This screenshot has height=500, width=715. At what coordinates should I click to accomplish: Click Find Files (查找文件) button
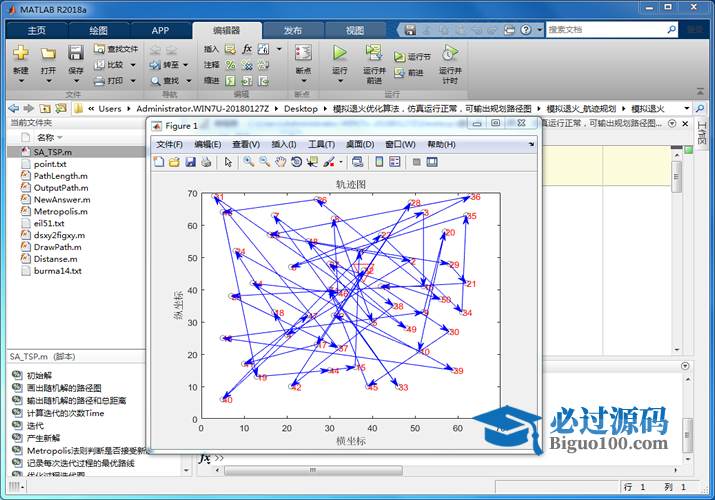[x=117, y=48]
